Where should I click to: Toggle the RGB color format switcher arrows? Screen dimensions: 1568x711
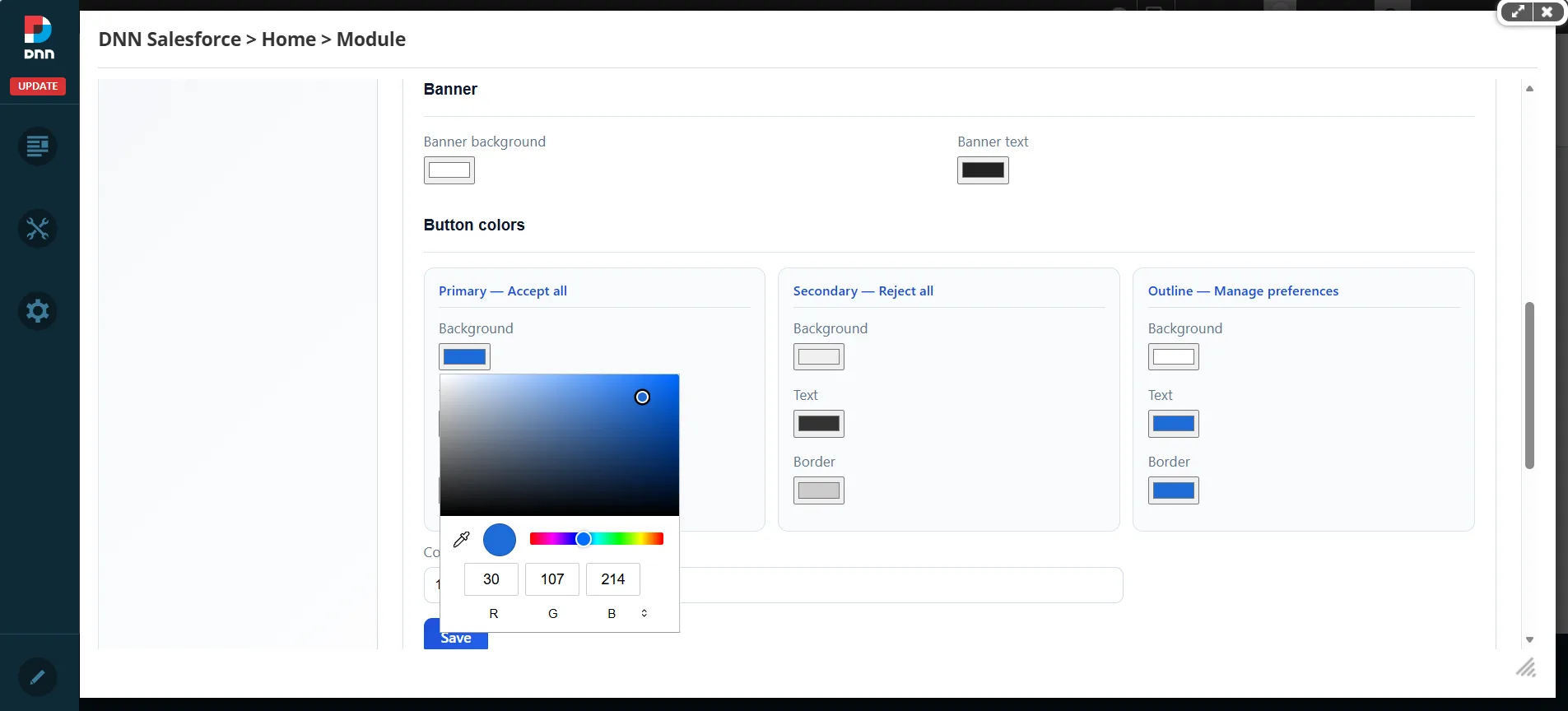click(644, 613)
